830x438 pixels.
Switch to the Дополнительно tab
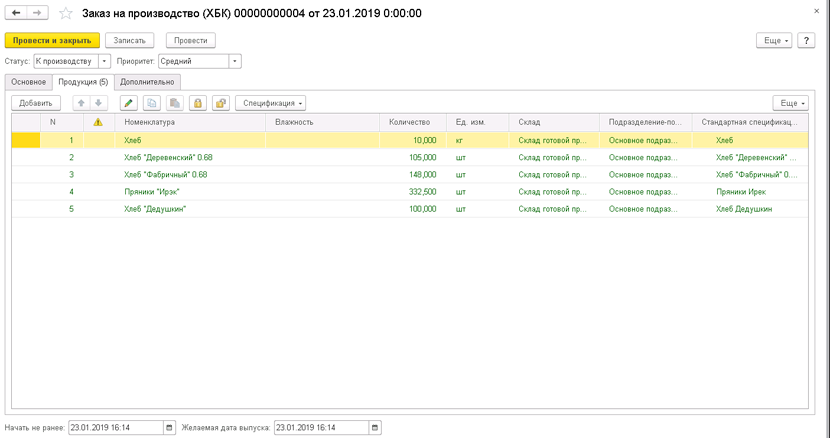click(147, 82)
